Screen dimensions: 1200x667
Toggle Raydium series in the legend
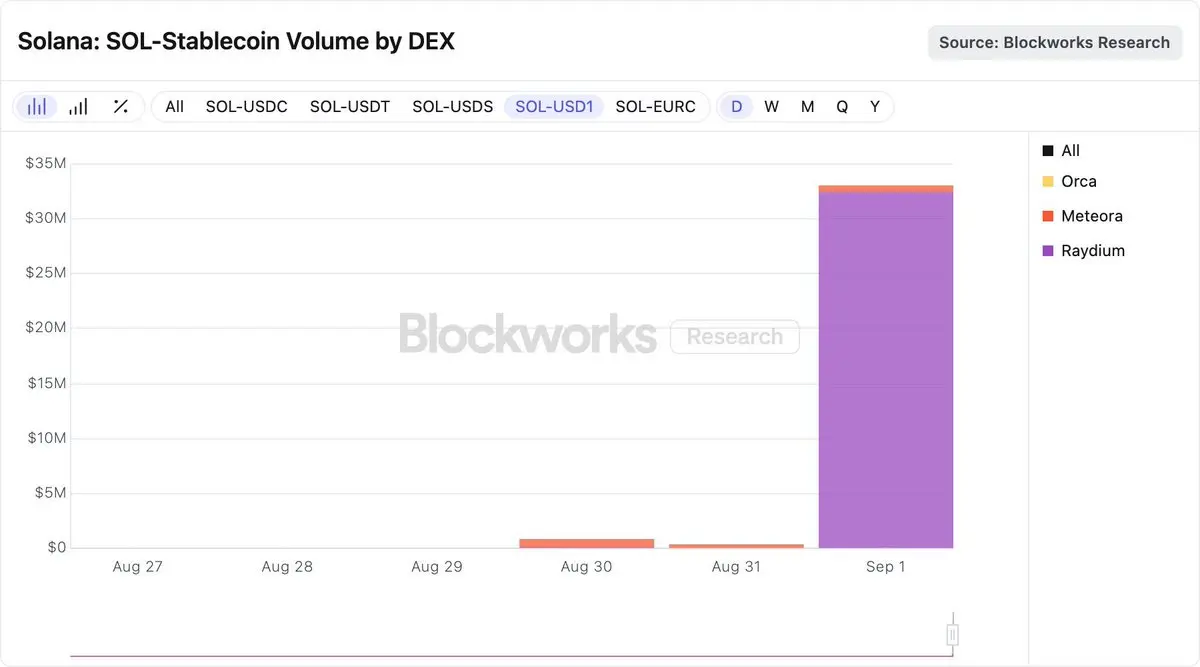(x=1083, y=251)
